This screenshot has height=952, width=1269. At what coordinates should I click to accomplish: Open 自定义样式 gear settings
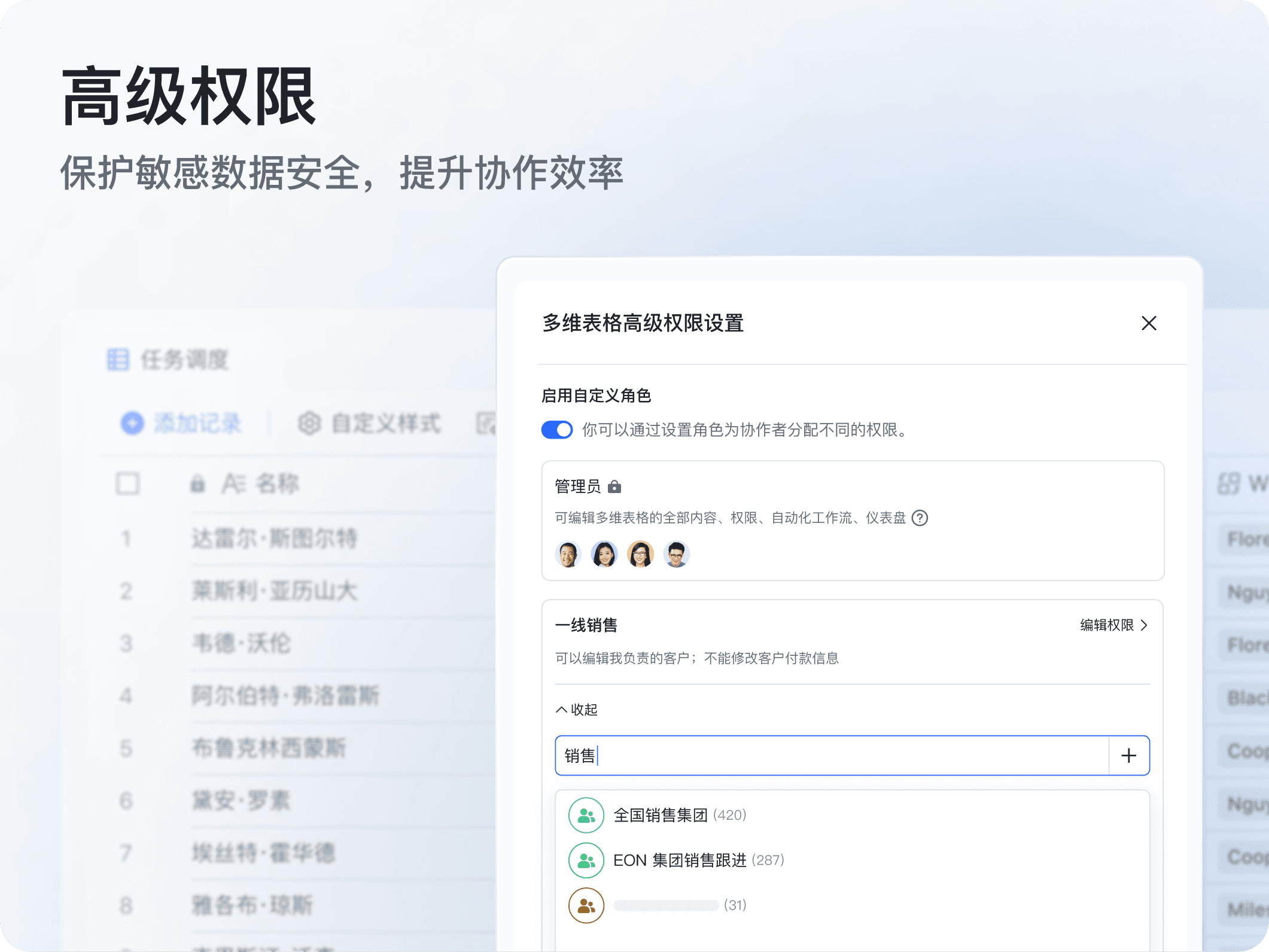(x=309, y=423)
